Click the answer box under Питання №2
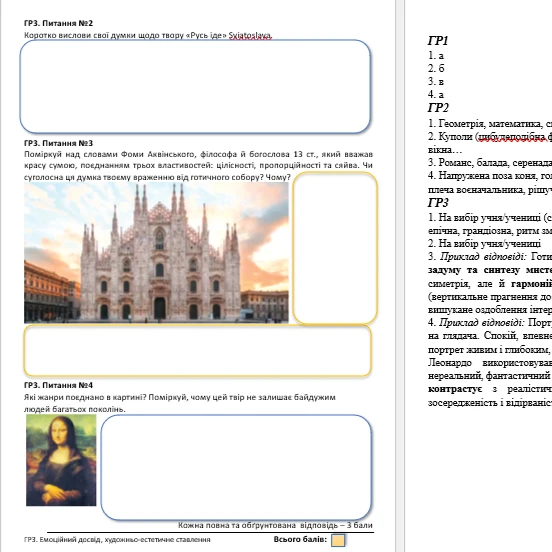The height and width of the screenshot is (552, 552). 195,86
